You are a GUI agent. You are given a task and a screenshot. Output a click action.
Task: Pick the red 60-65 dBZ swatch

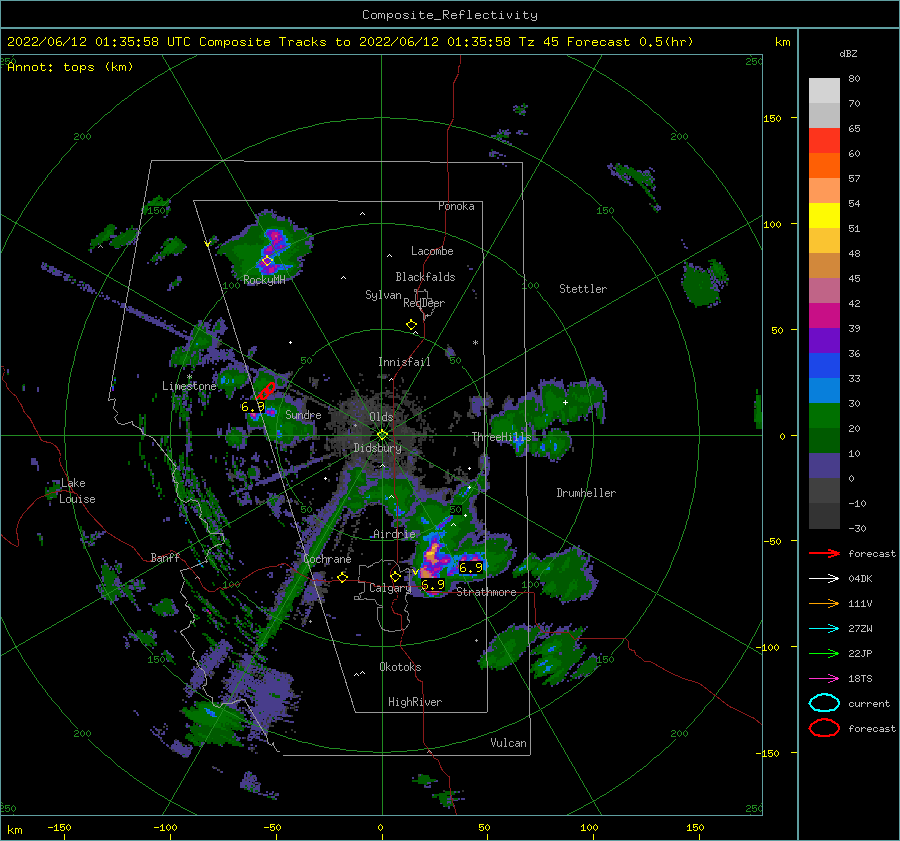(x=824, y=141)
